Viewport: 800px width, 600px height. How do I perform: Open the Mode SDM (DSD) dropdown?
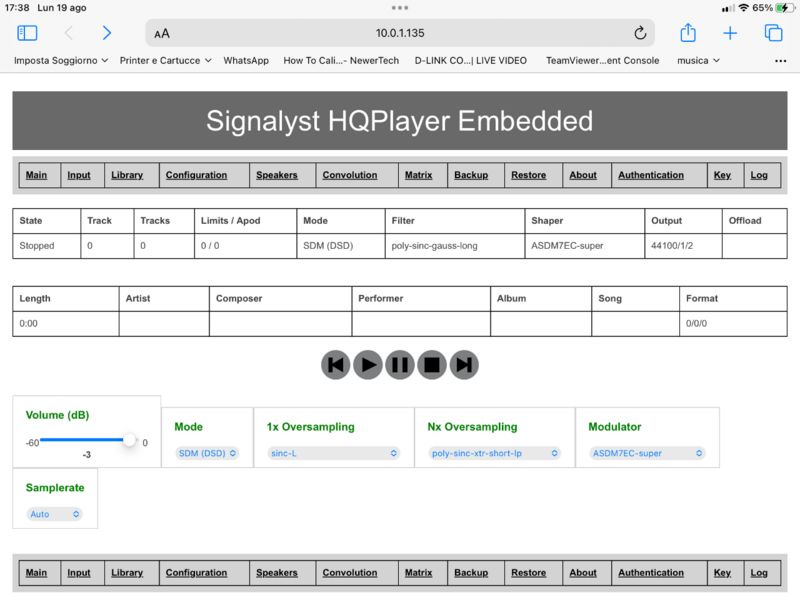(x=207, y=453)
